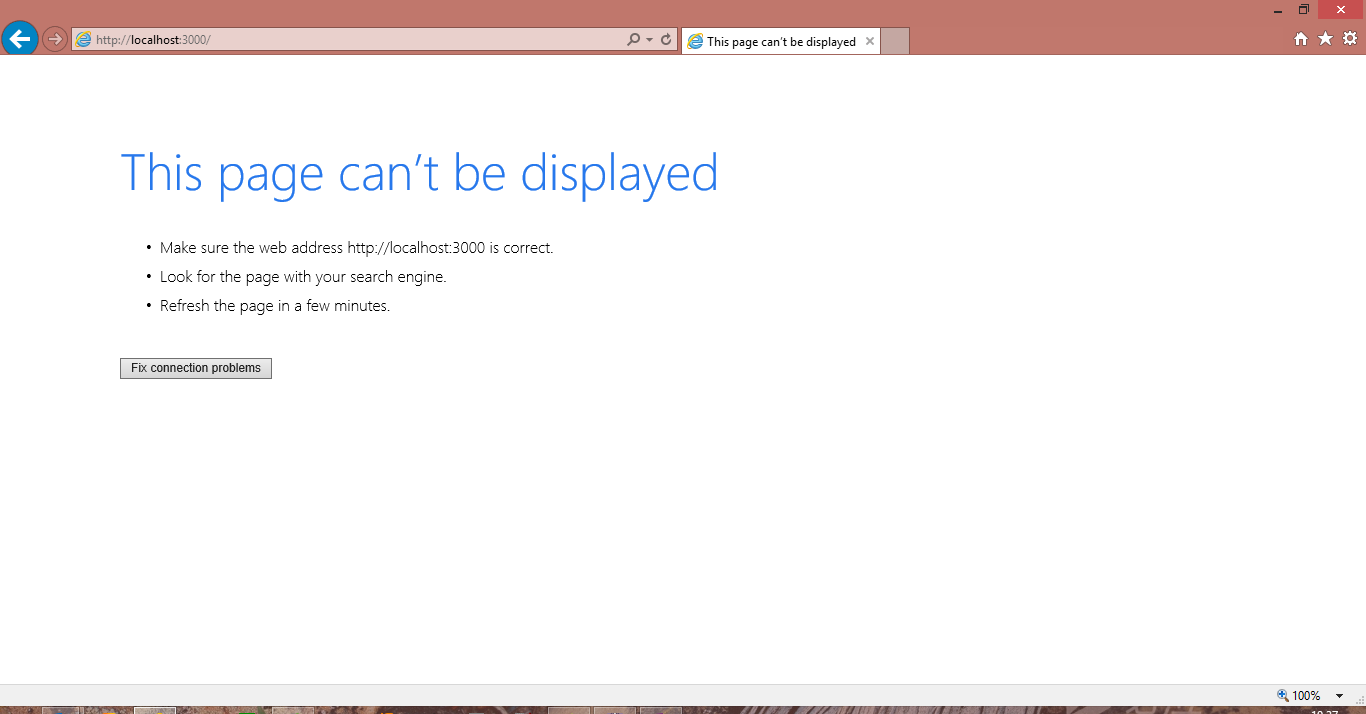Screen dimensions: 1366x714
Task: Refresh the page with the reload icon
Action: click(666, 40)
